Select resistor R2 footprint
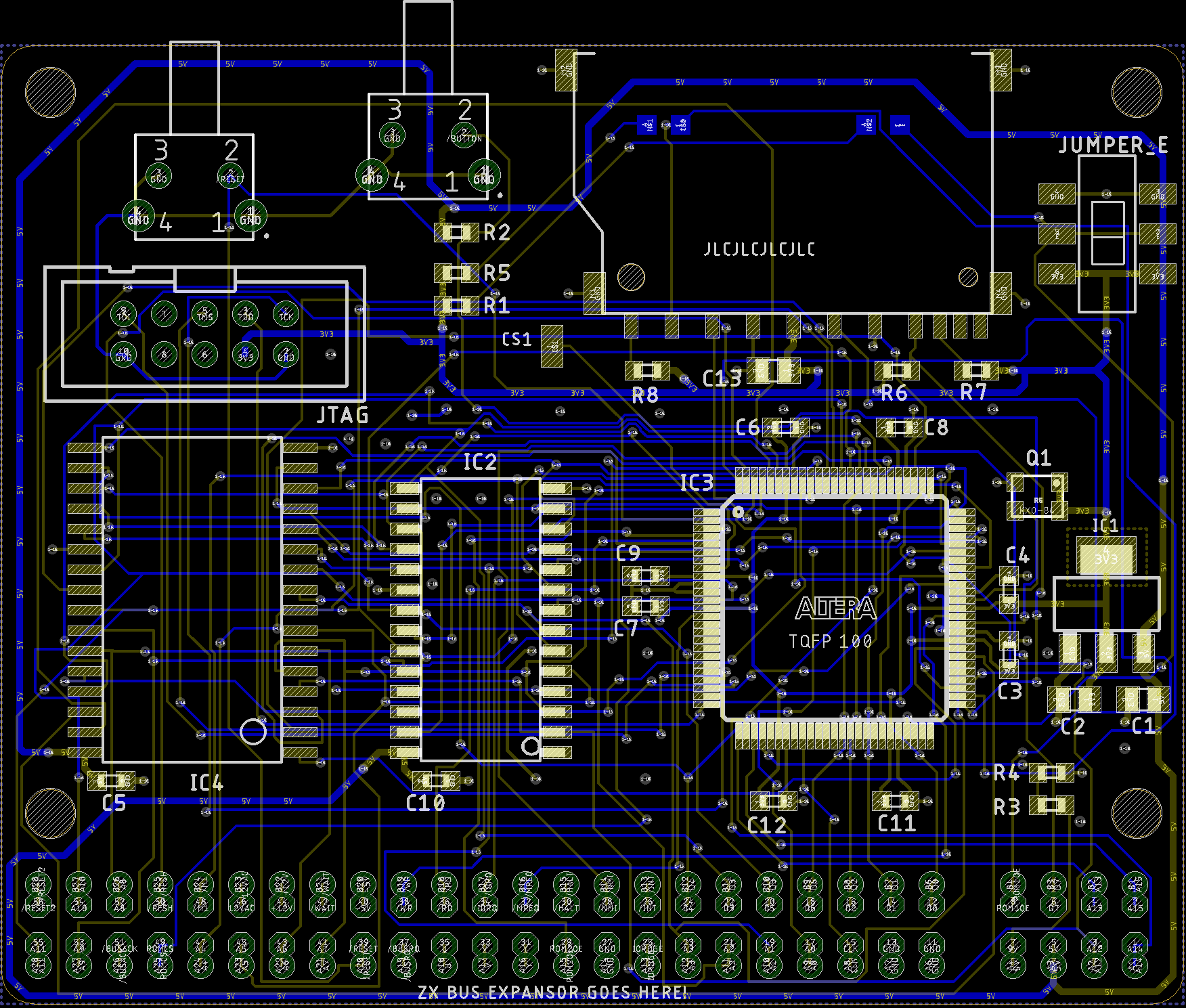 click(x=456, y=233)
